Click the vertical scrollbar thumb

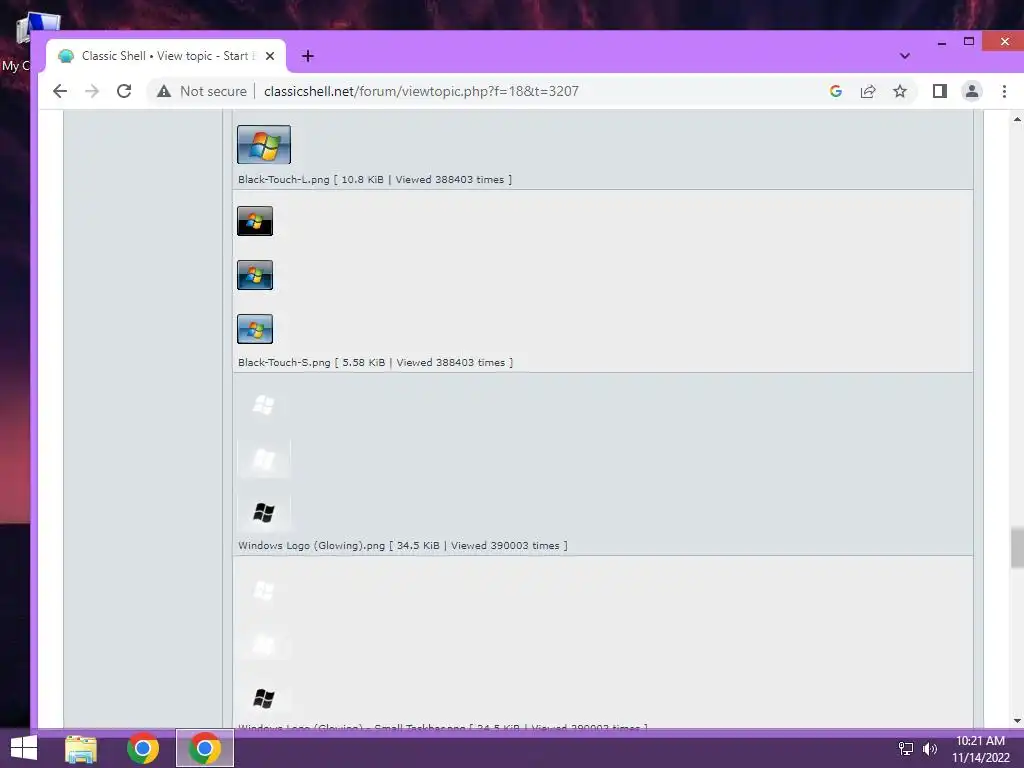pos(1017,548)
